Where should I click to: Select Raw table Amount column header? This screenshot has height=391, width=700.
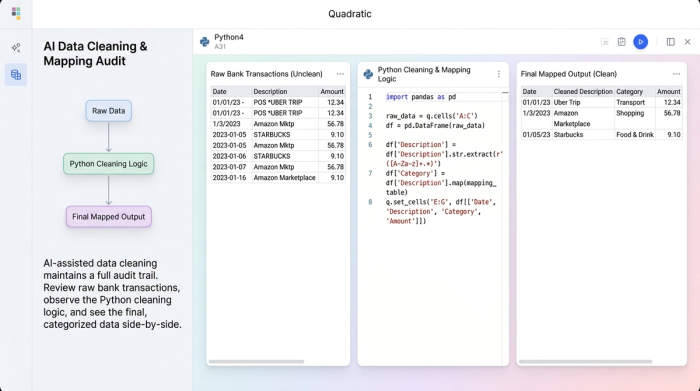(332, 92)
